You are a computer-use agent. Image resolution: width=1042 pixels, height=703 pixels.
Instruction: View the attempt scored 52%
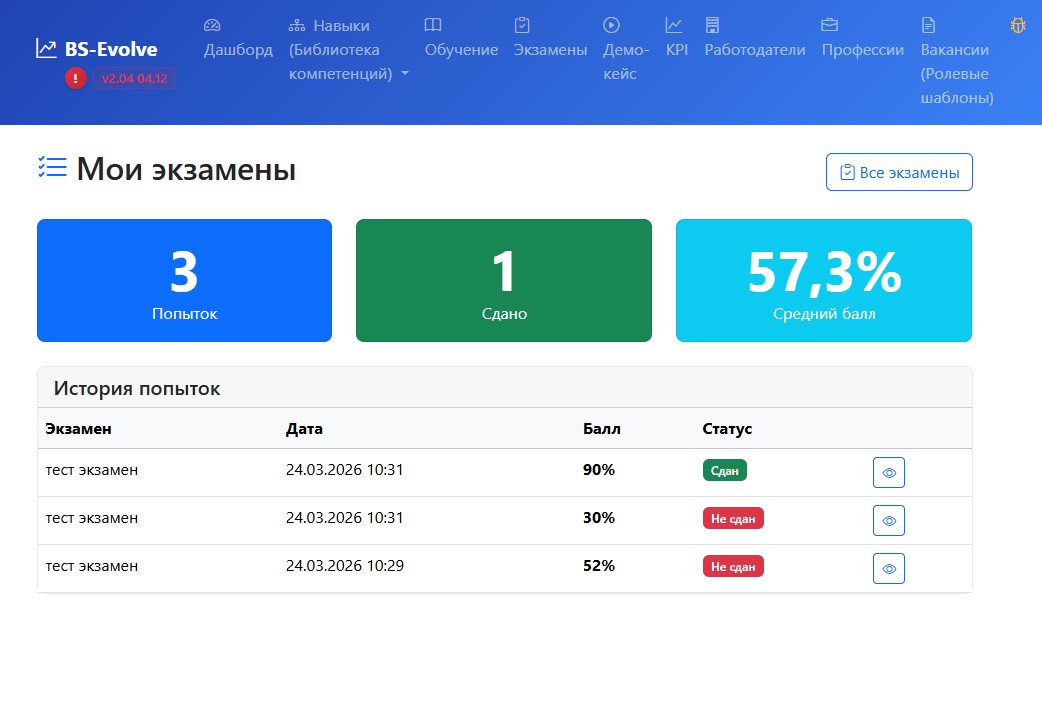pyautogui.click(x=888, y=568)
